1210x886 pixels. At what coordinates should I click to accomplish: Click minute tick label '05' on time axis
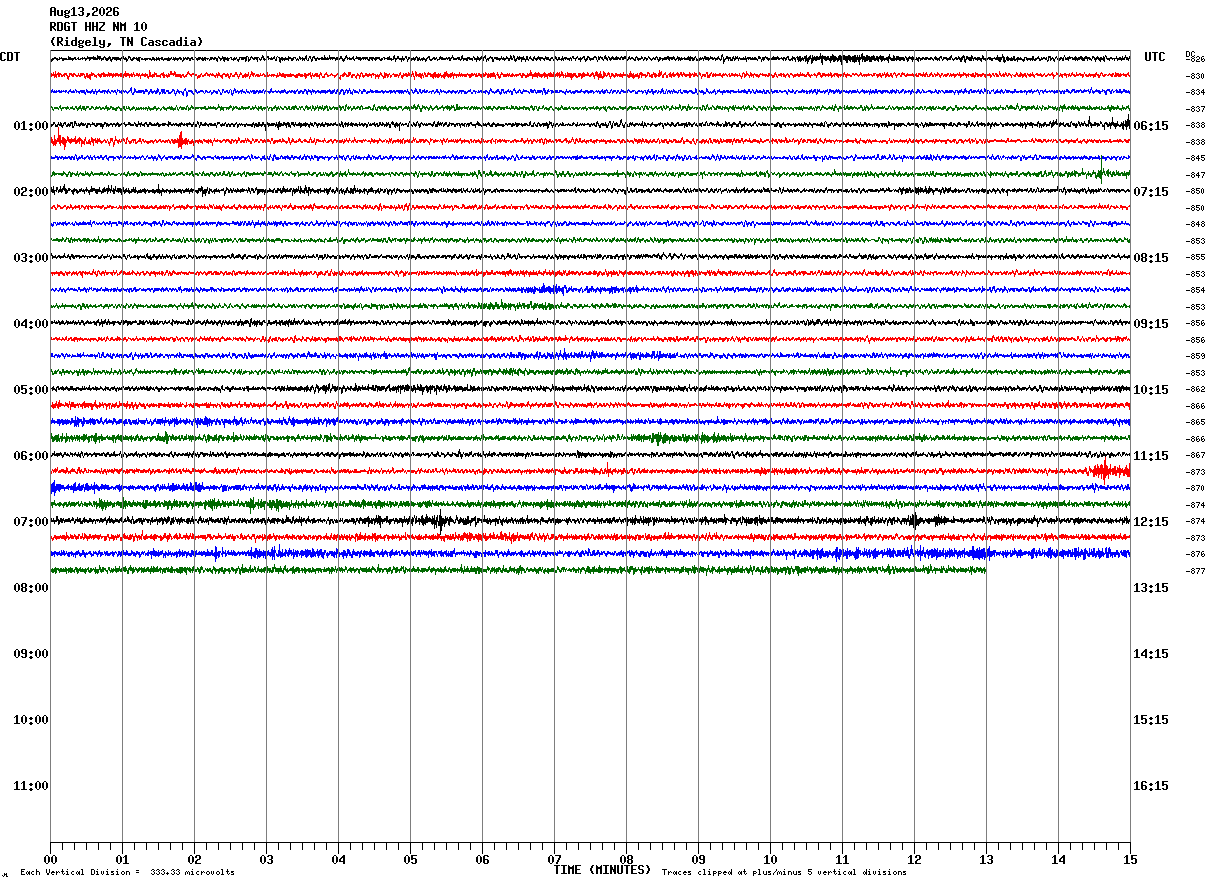click(x=410, y=859)
